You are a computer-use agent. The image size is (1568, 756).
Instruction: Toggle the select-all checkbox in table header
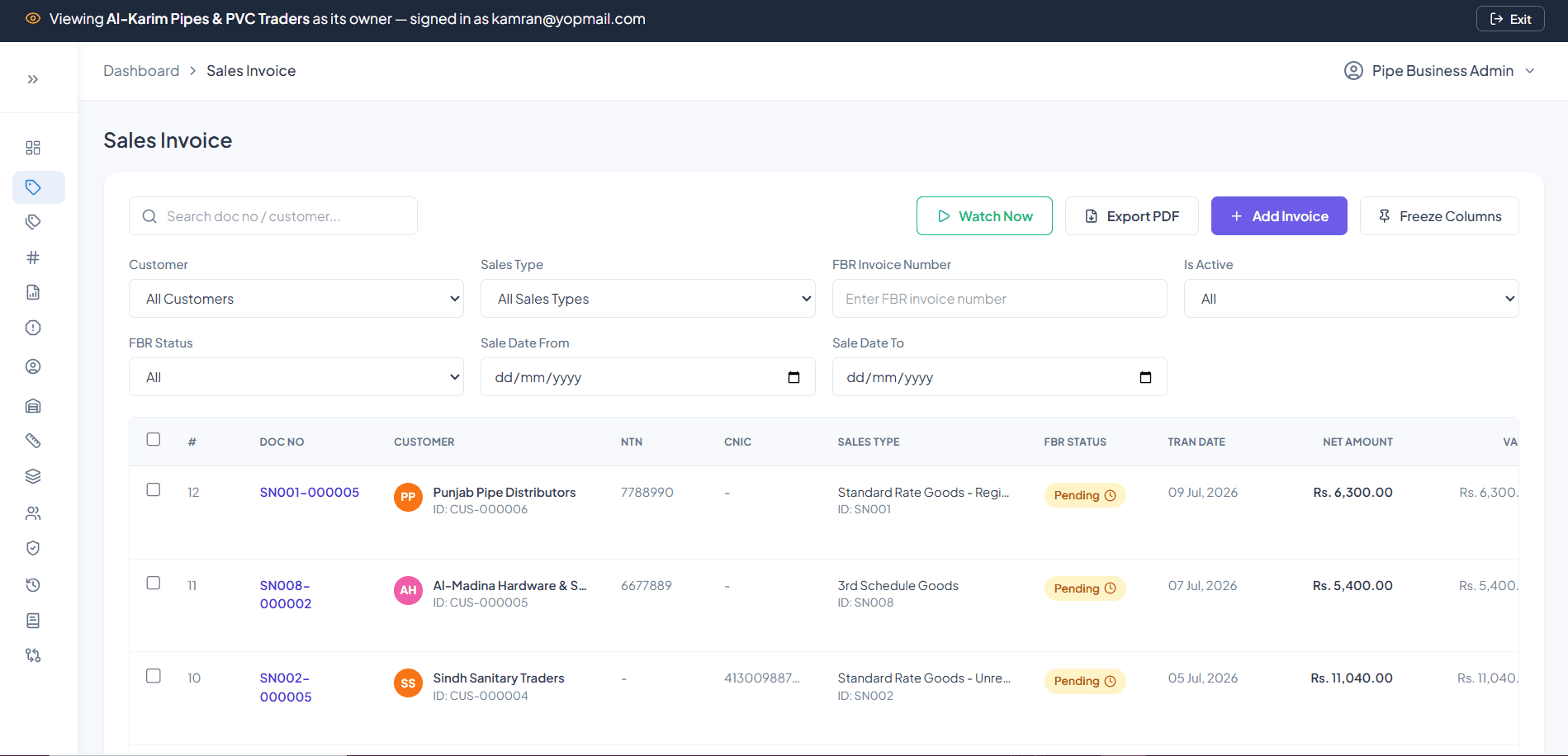point(154,439)
